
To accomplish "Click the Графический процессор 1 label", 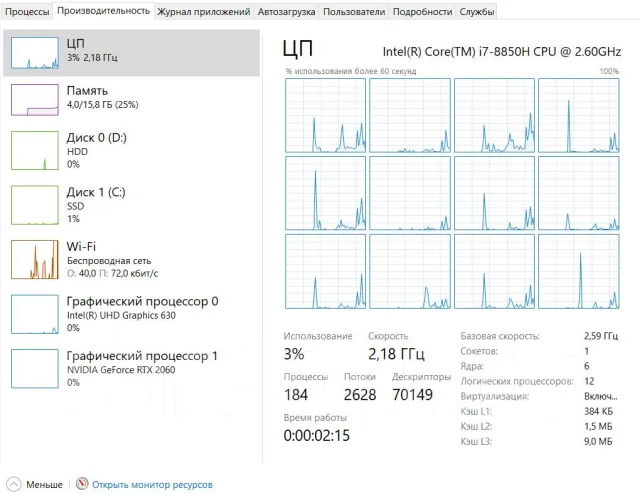I will pos(142,356).
